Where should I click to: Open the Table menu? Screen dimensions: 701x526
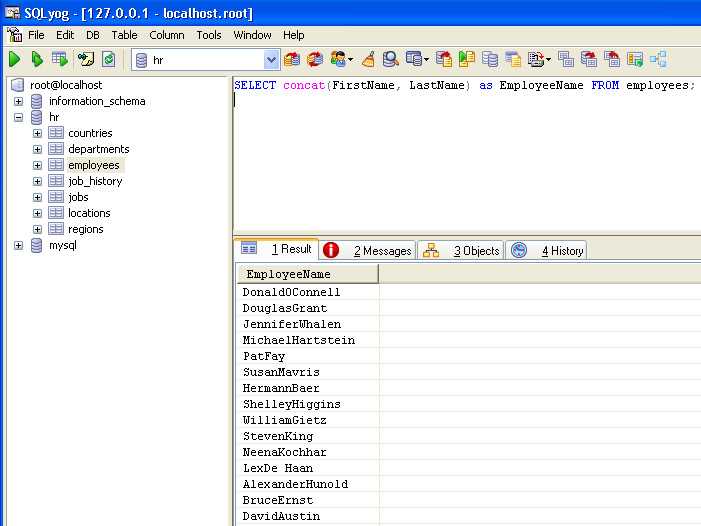tap(125, 35)
